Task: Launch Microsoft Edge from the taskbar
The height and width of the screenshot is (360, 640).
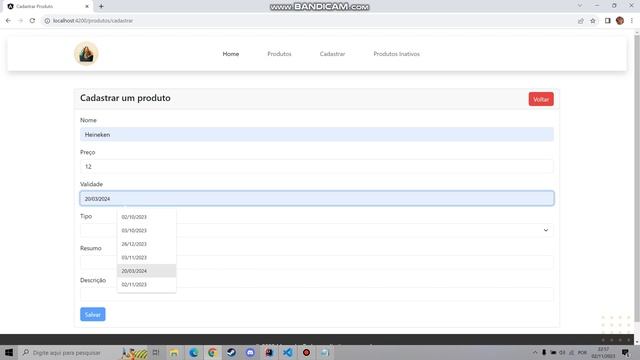Action: coord(193,353)
